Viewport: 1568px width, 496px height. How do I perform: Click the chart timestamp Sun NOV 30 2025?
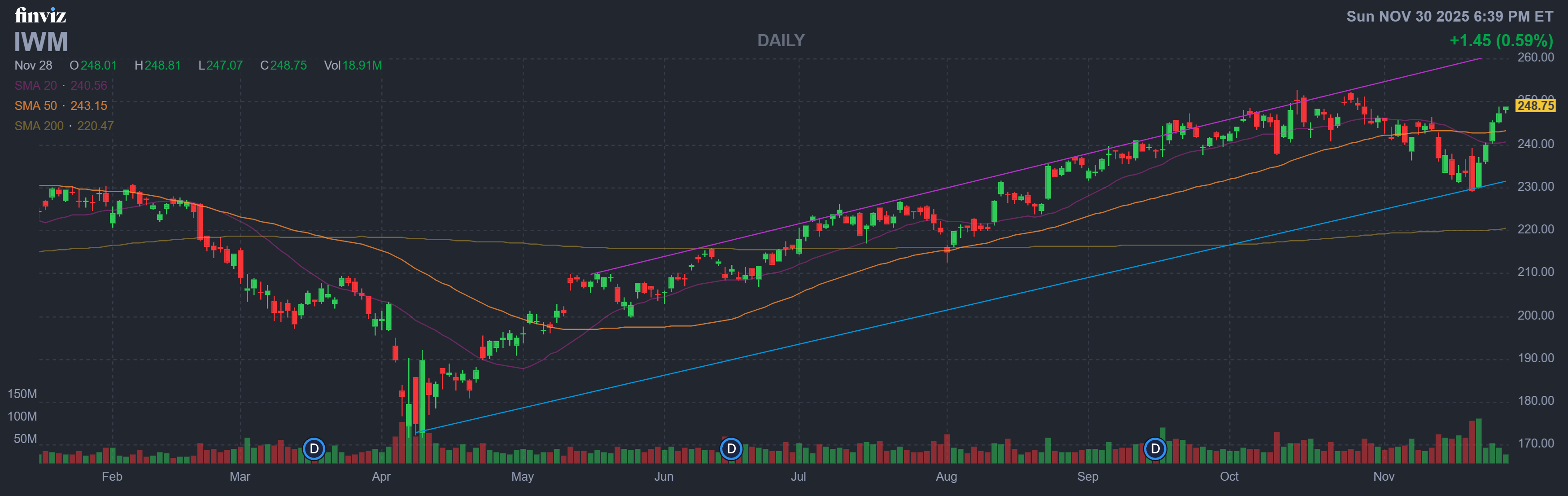pyautogui.click(x=1449, y=17)
